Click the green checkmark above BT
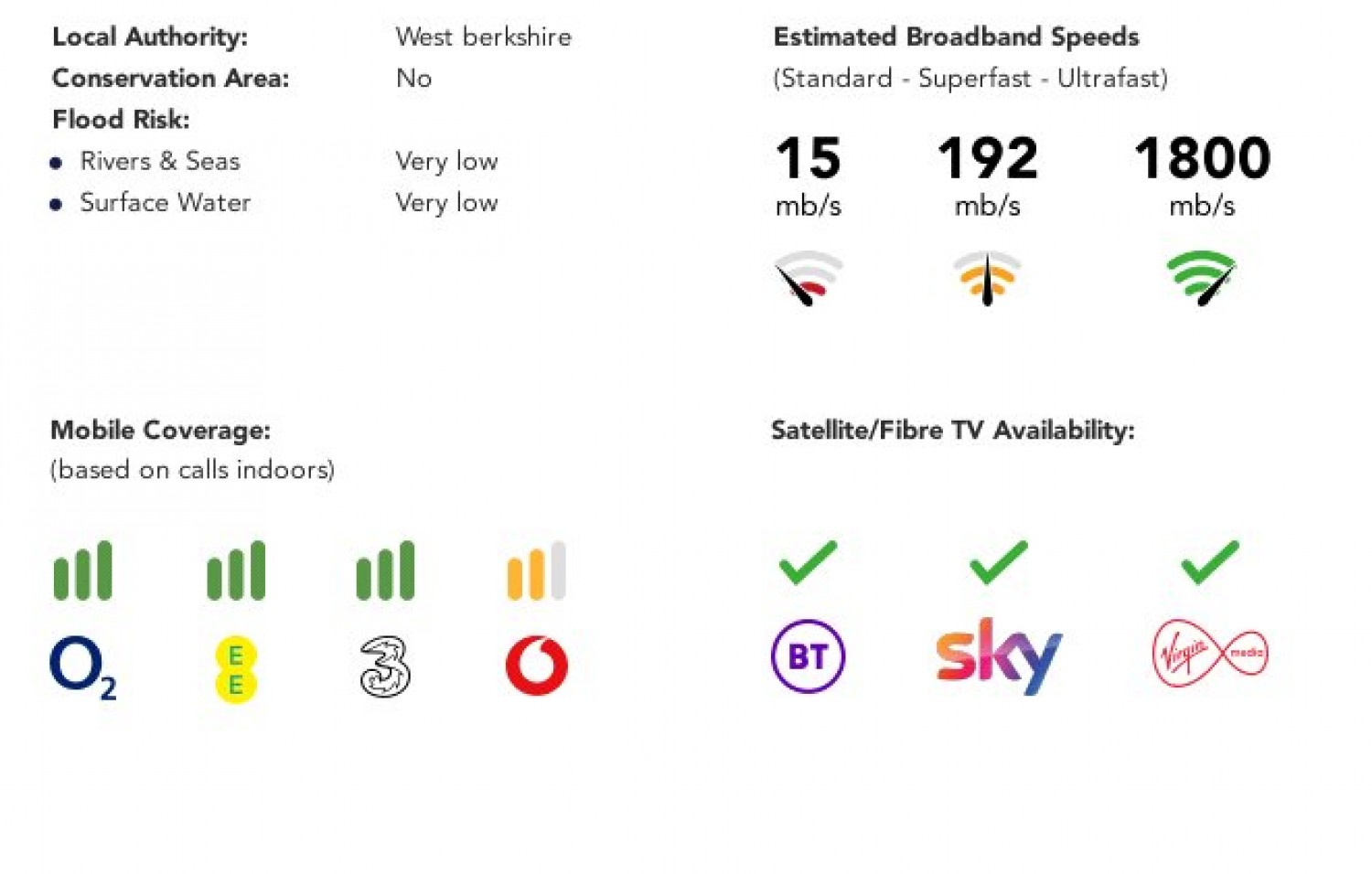Image resolution: width=1372 pixels, height=874 pixels. click(x=808, y=562)
